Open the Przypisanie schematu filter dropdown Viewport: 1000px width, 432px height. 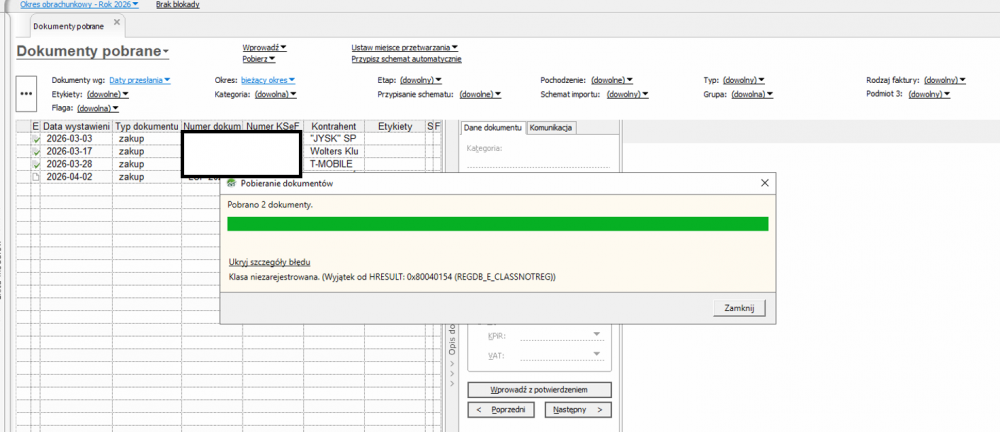(x=480, y=94)
